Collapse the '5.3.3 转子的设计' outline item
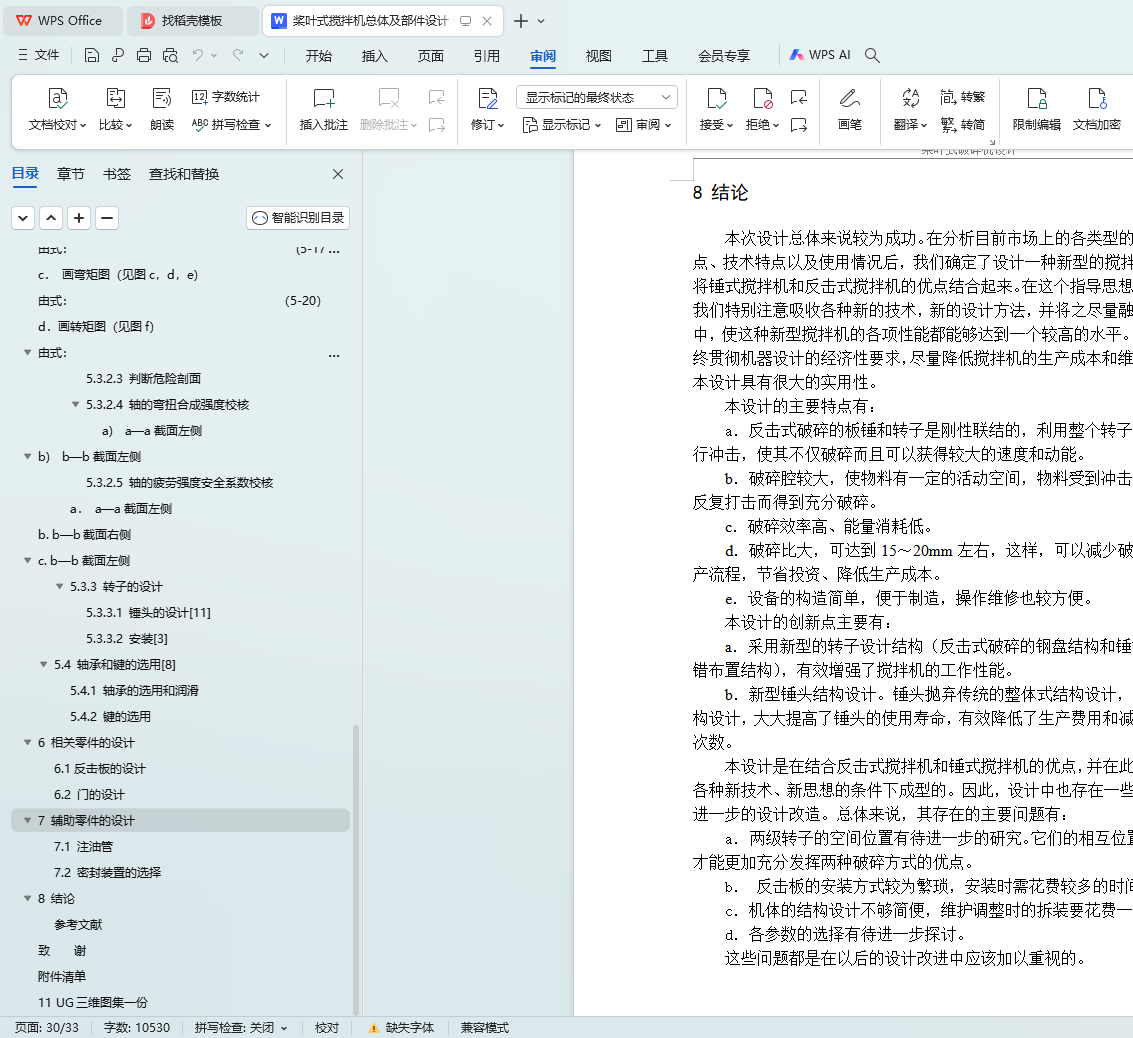This screenshot has width=1133, height=1038. (59, 587)
